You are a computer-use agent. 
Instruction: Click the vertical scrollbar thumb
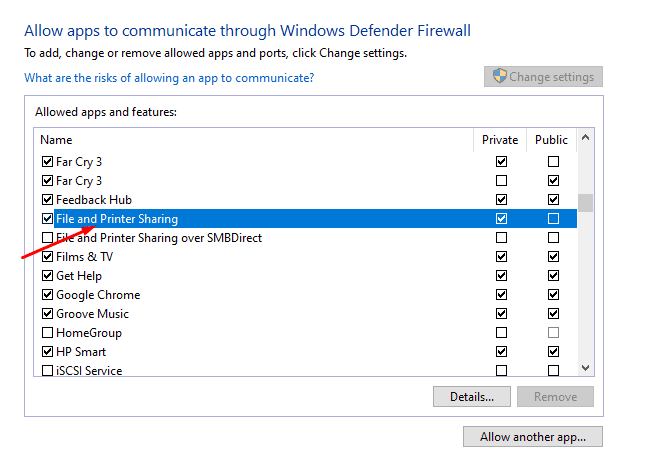[x=585, y=203]
